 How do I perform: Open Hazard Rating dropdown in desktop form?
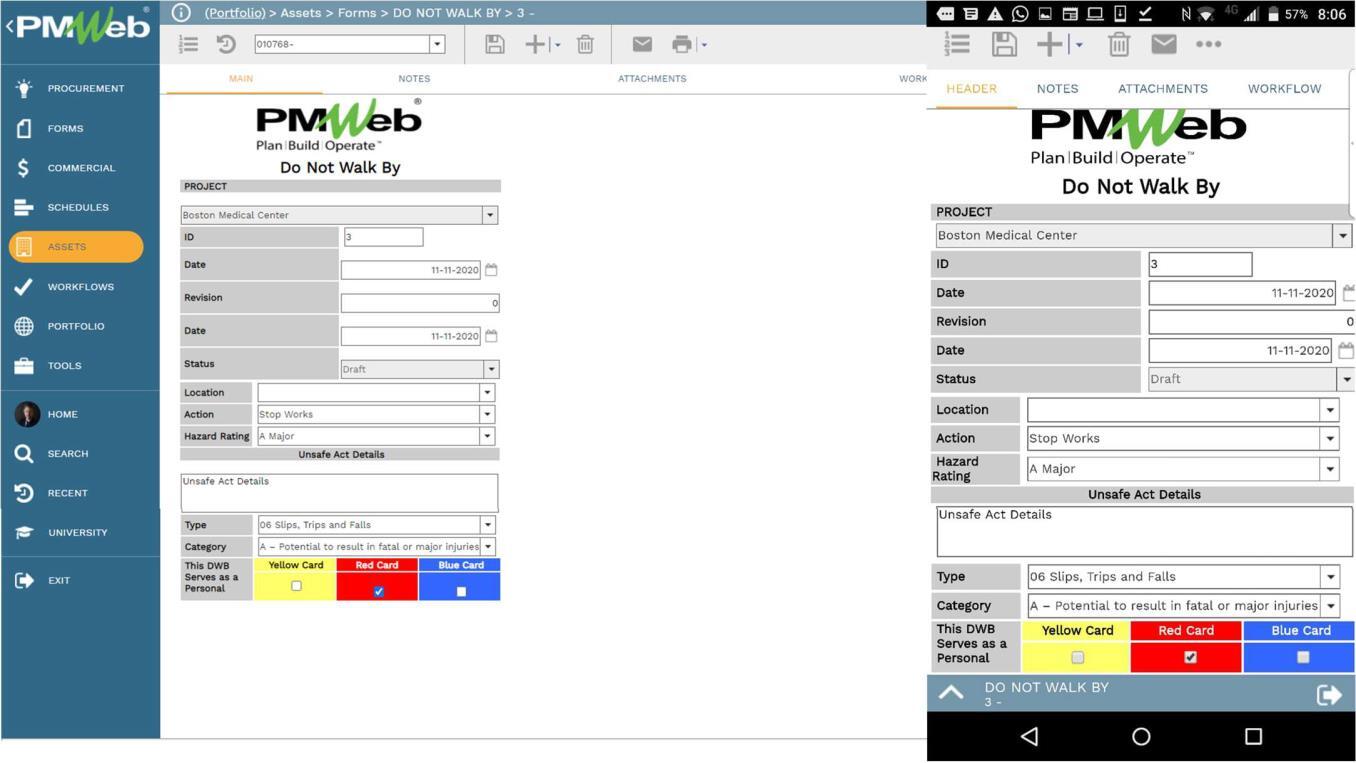[x=487, y=436]
